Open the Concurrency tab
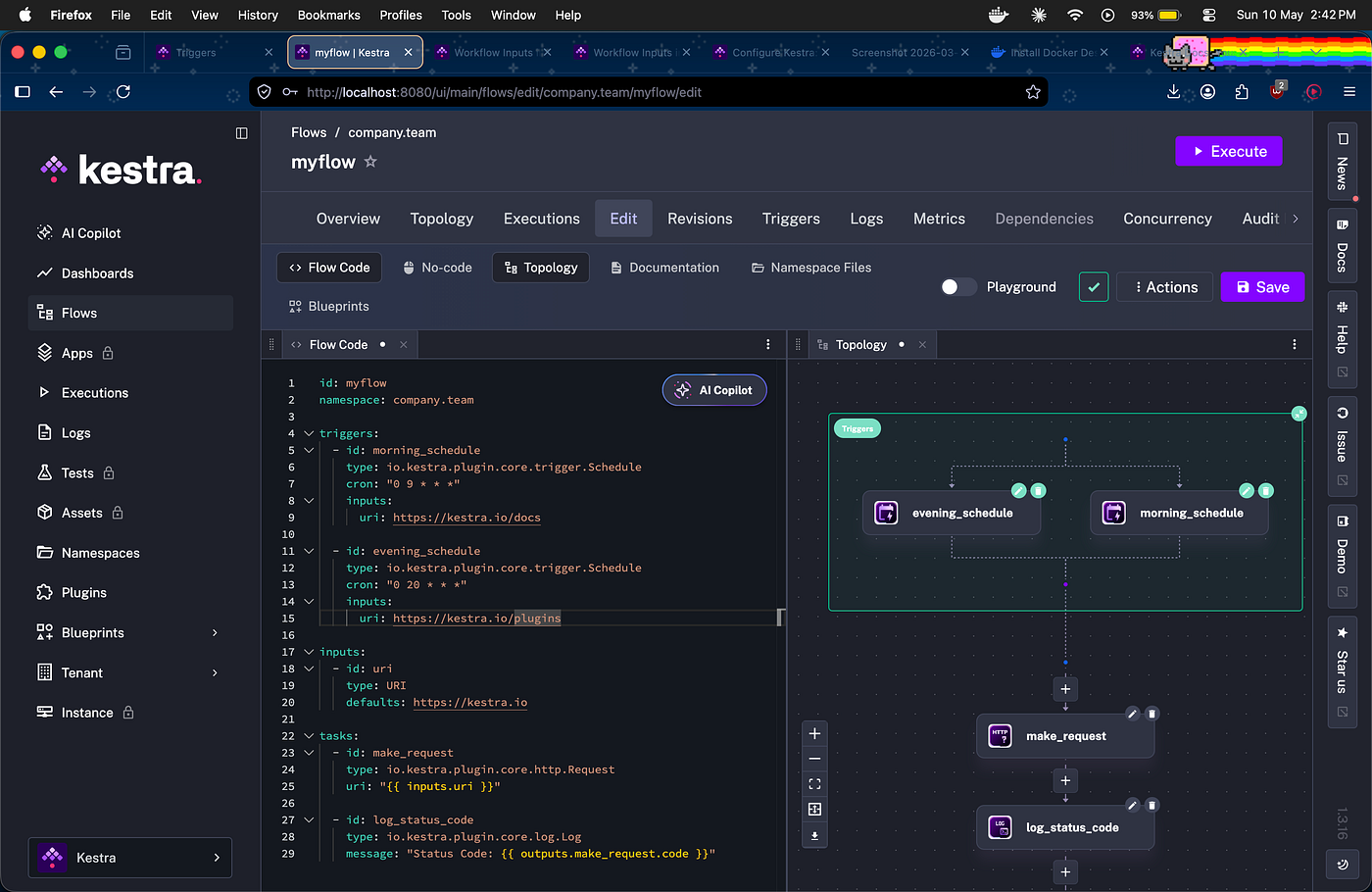1372x892 pixels. click(1167, 219)
